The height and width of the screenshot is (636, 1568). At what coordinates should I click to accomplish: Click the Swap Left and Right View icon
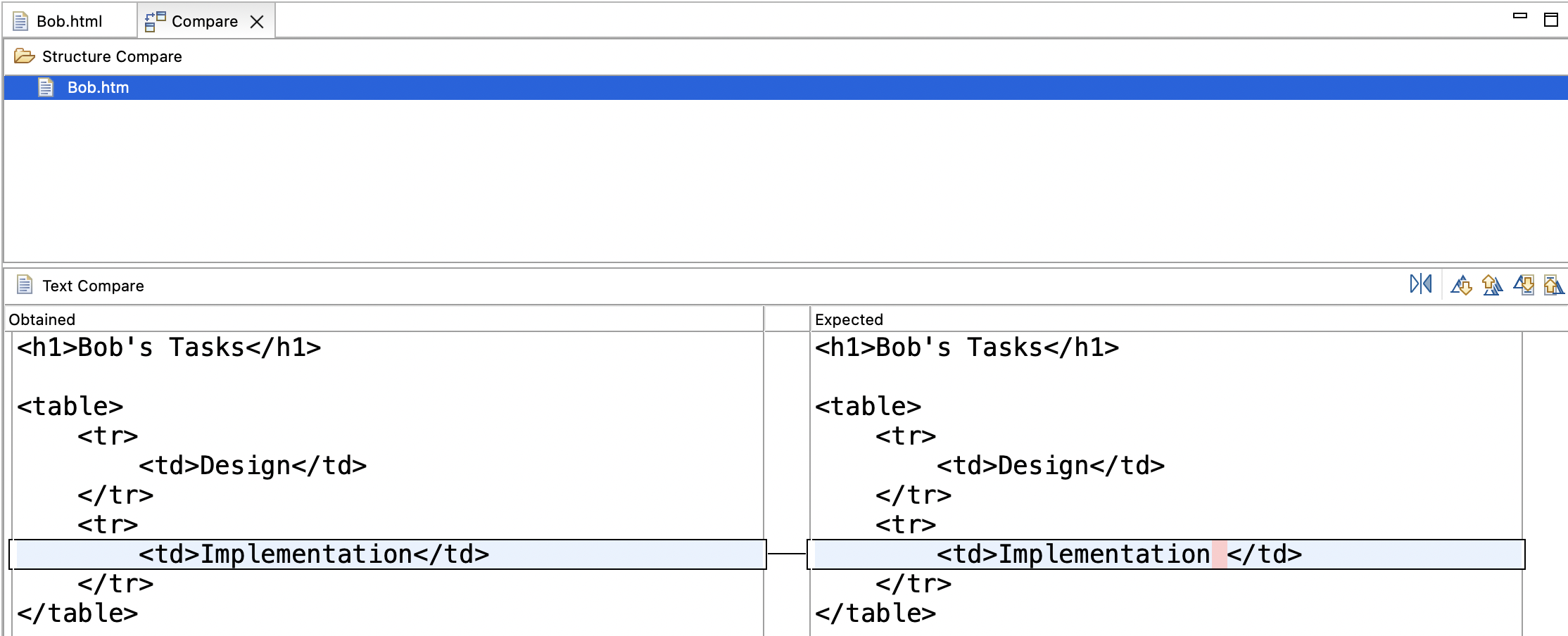pyautogui.click(x=1420, y=284)
